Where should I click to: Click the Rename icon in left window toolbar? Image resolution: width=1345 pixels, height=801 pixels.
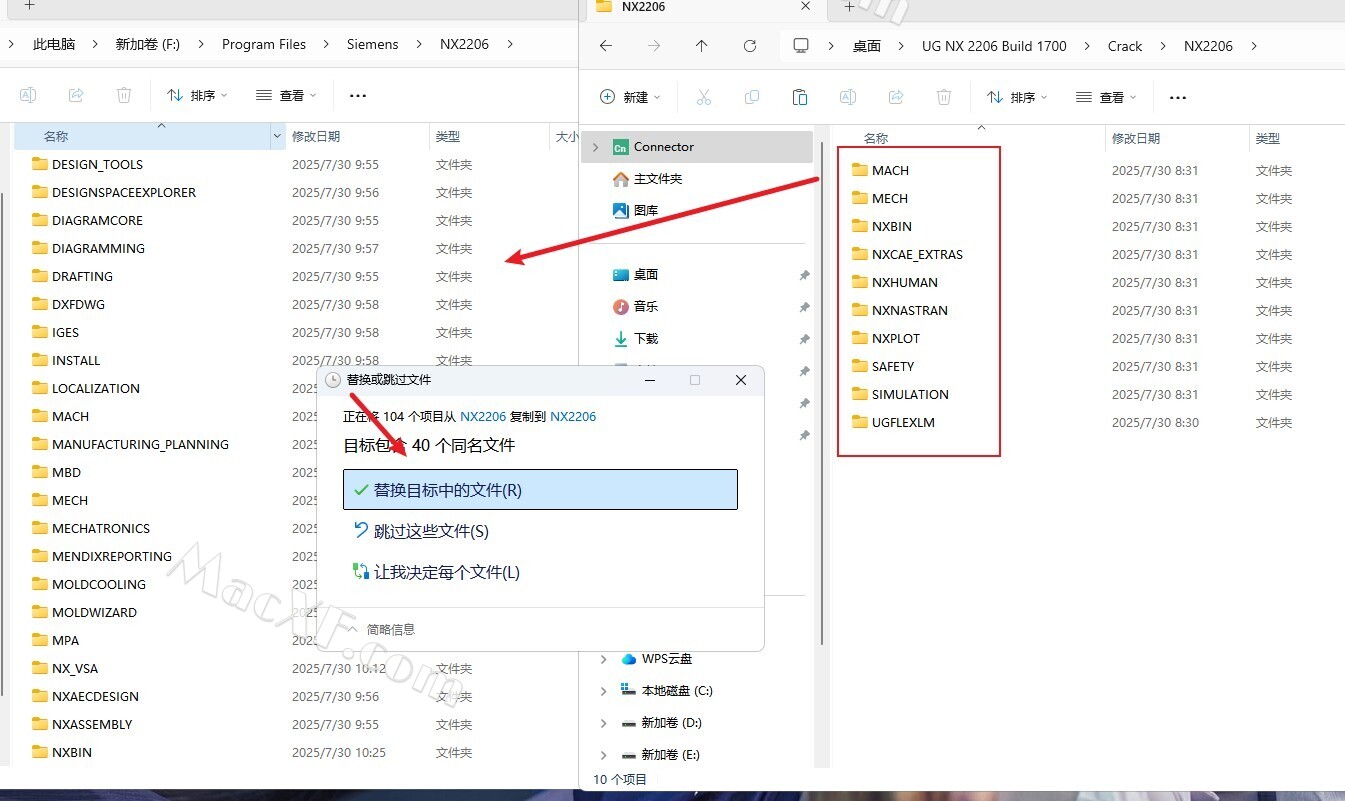(x=28, y=95)
